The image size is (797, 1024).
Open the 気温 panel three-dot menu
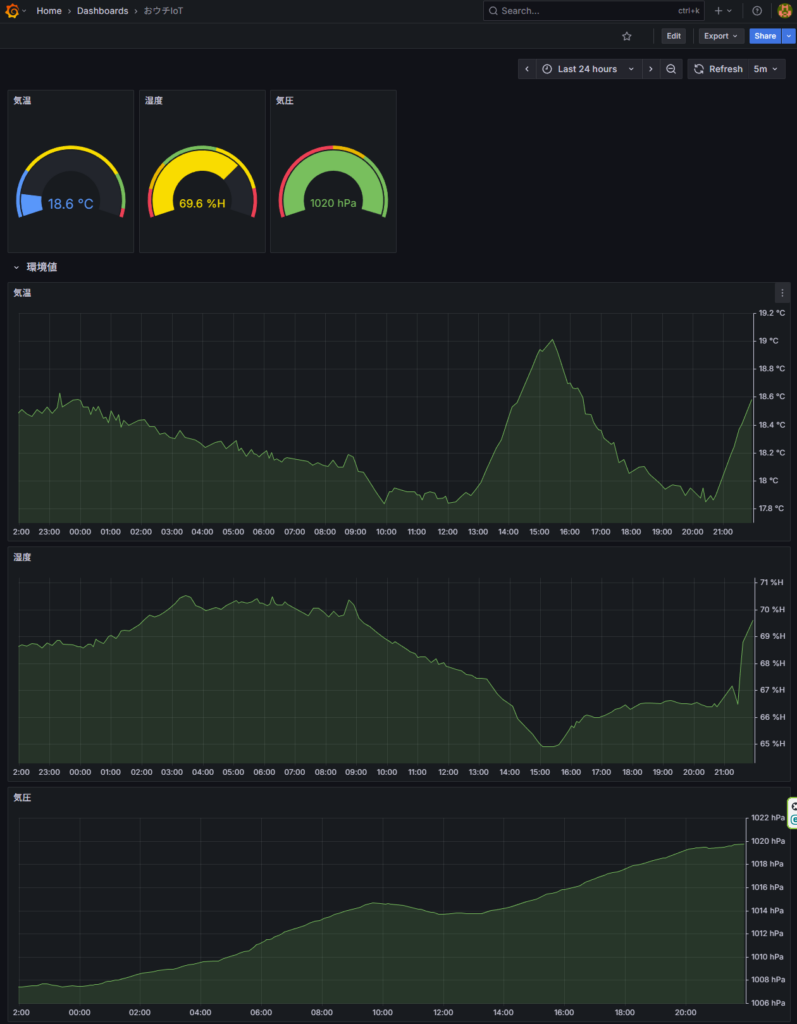782,293
